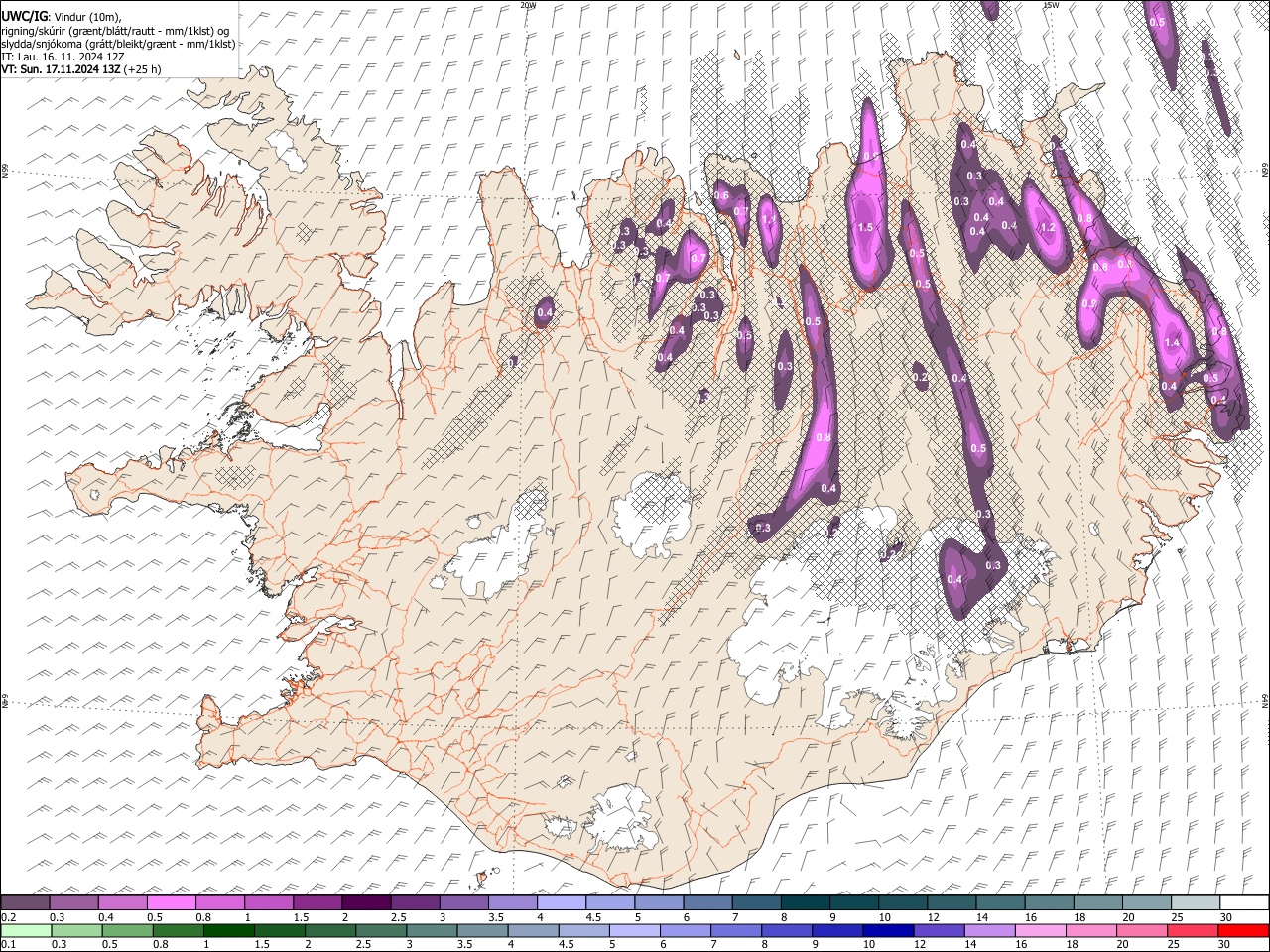Screen dimensions: 1270x952
Task: Click the '1.2' snowfall value on the map
Action: click(x=1047, y=227)
